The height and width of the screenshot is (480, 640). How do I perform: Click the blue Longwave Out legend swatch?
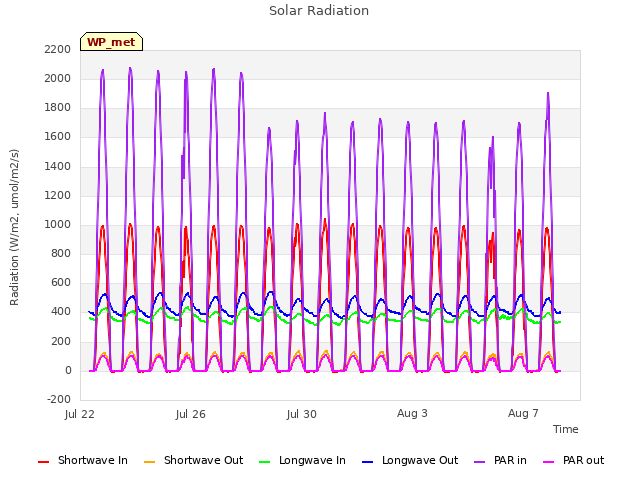367,462
